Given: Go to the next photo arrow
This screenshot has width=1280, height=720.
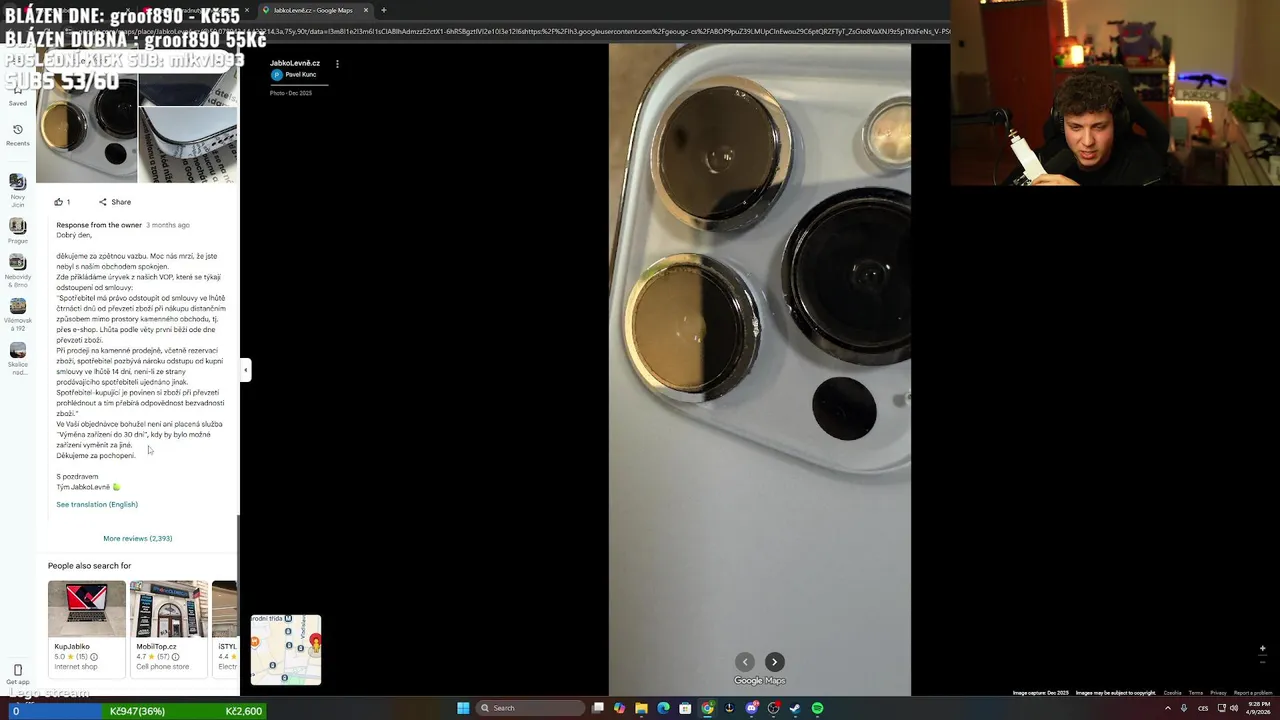Looking at the screenshot, I should pyautogui.click(x=774, y=662).
